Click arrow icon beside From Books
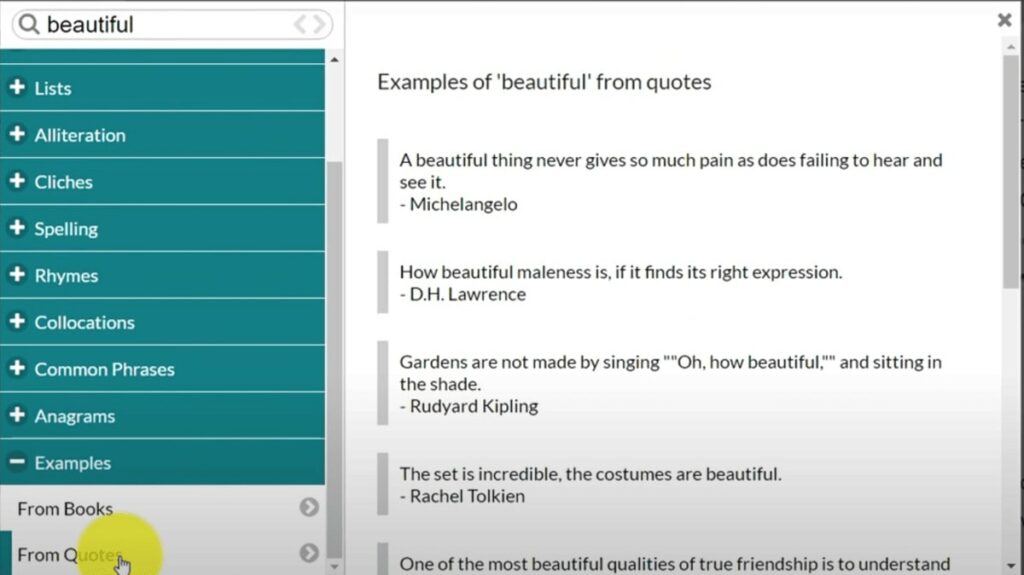Viewport: 1024px width, 575px height. [309, 507]
